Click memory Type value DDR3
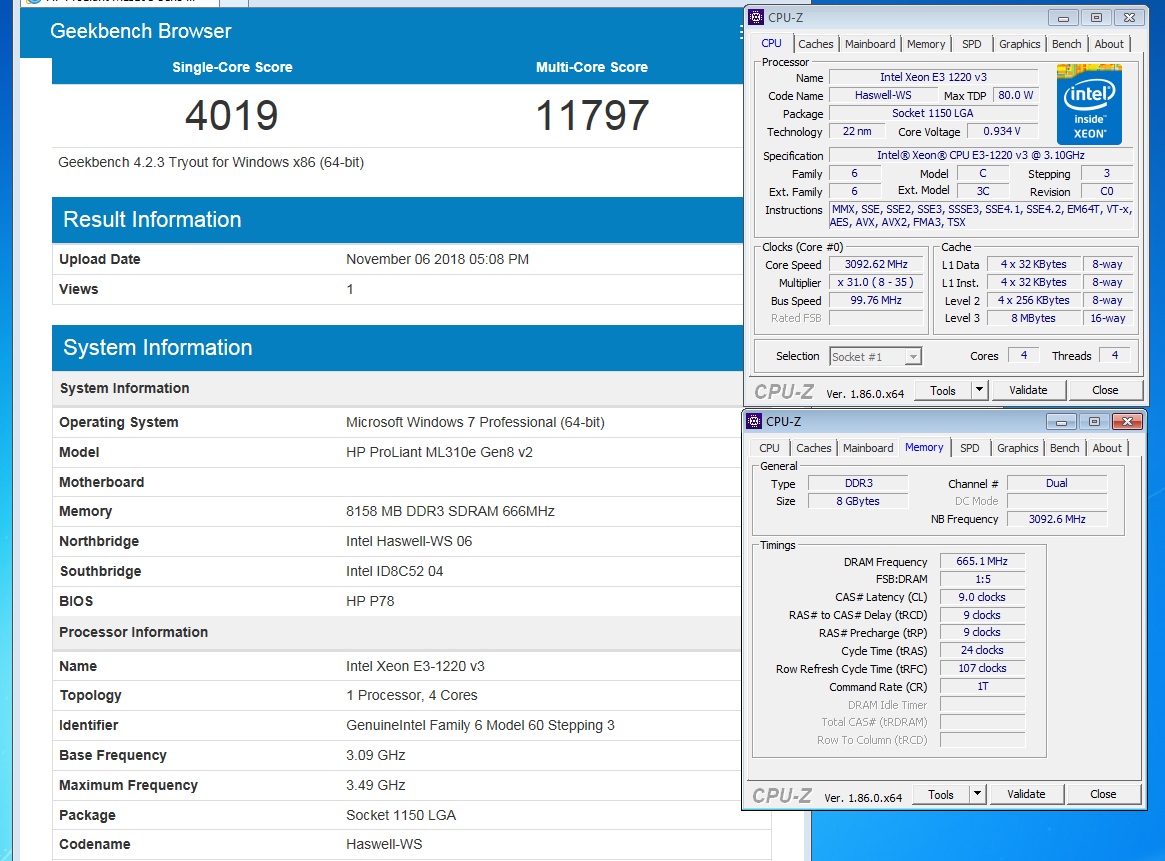The height and width of the screenshot is (861, 1165). (x=858, y=483)
